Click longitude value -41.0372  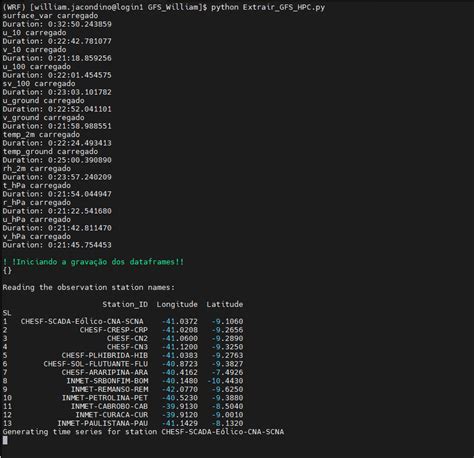pyautogui.click(x=180, y=322)
